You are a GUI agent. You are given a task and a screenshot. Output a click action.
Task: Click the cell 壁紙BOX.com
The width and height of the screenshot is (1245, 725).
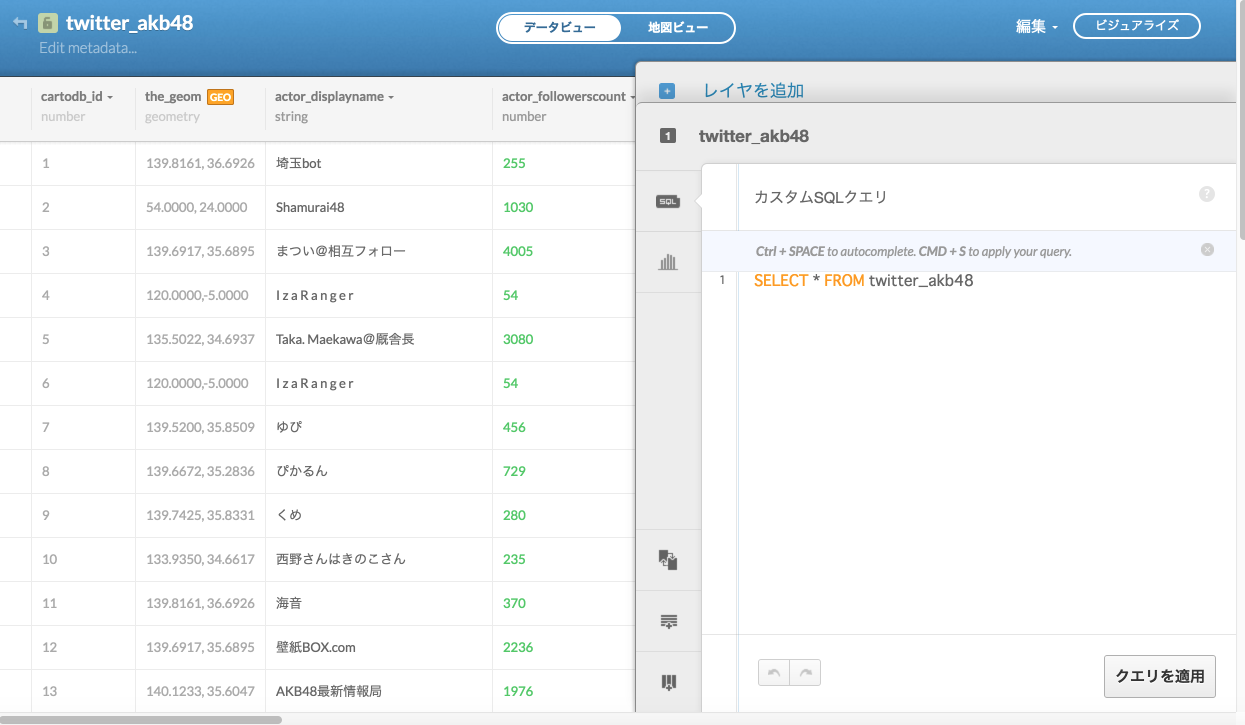click(x=316, y=647)
